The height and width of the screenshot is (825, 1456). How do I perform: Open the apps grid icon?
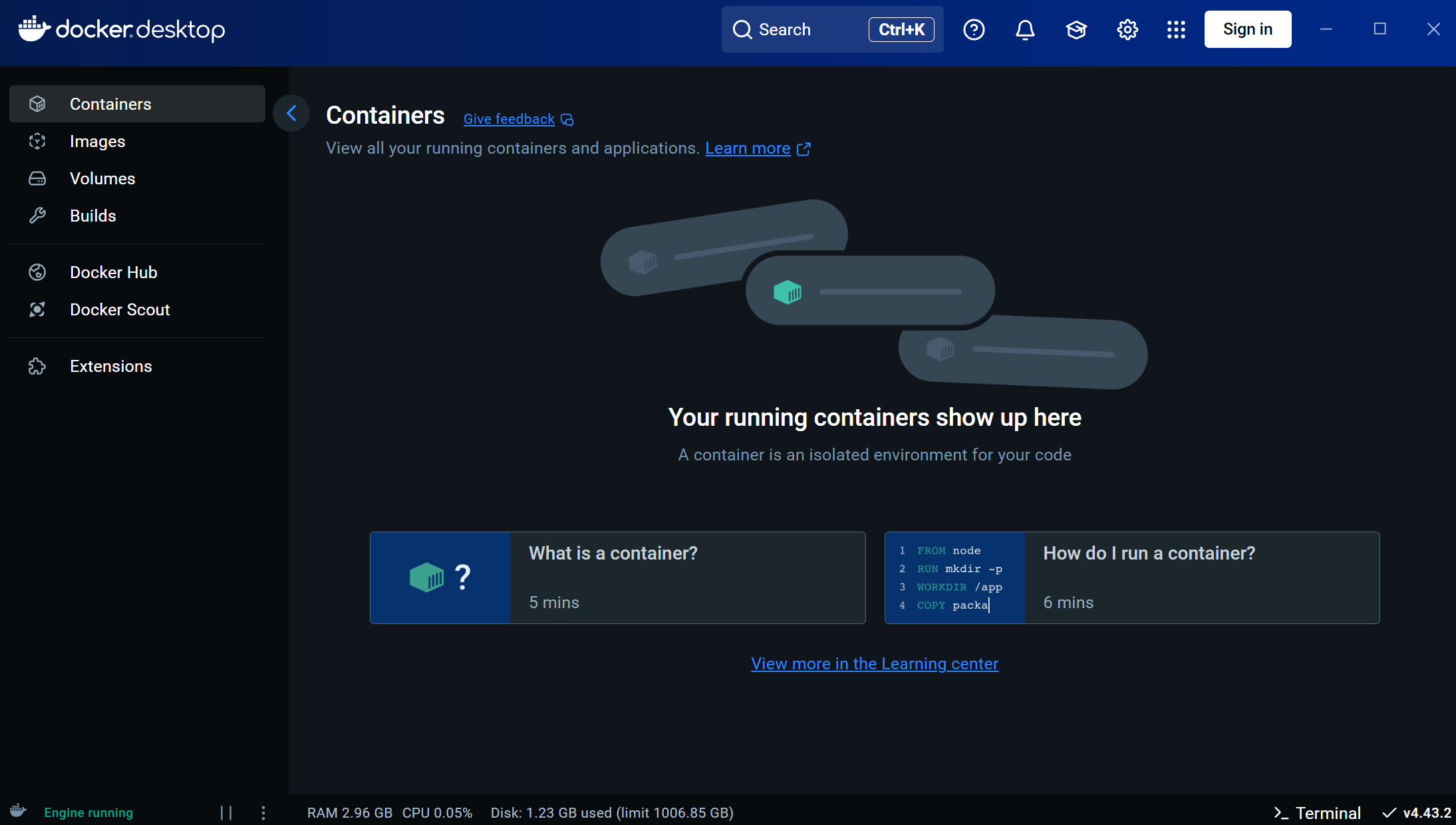tap(1176, 30)
